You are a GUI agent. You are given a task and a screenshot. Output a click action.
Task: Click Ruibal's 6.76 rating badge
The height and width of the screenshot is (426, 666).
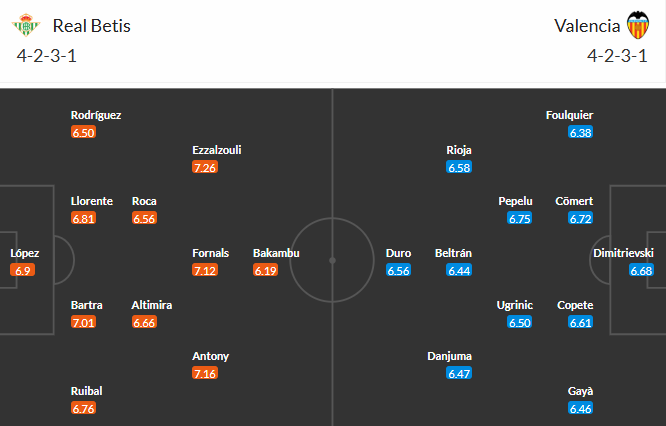[x=84, y=408]
